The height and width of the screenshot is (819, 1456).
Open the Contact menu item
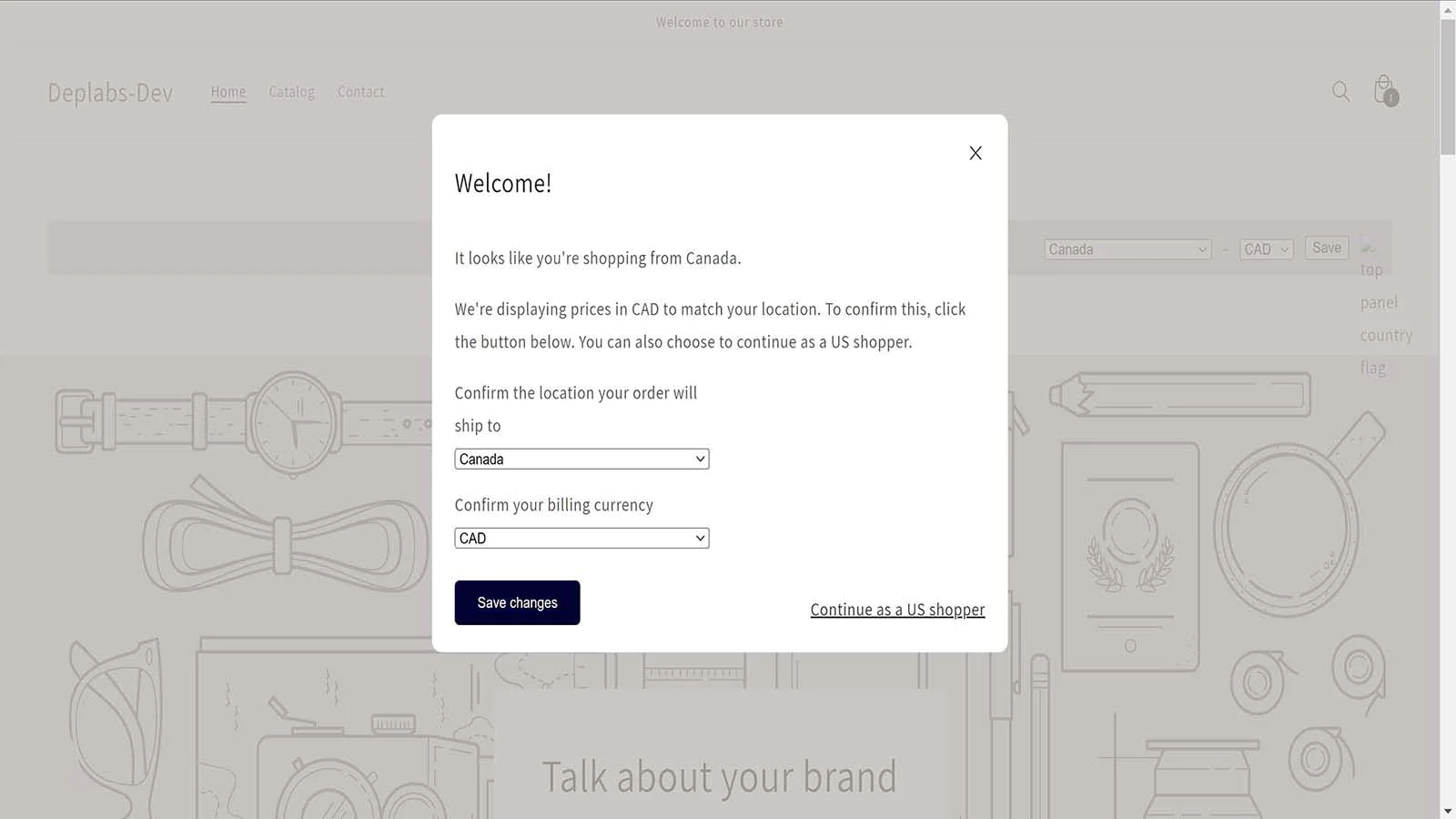(x=360, y=92)
